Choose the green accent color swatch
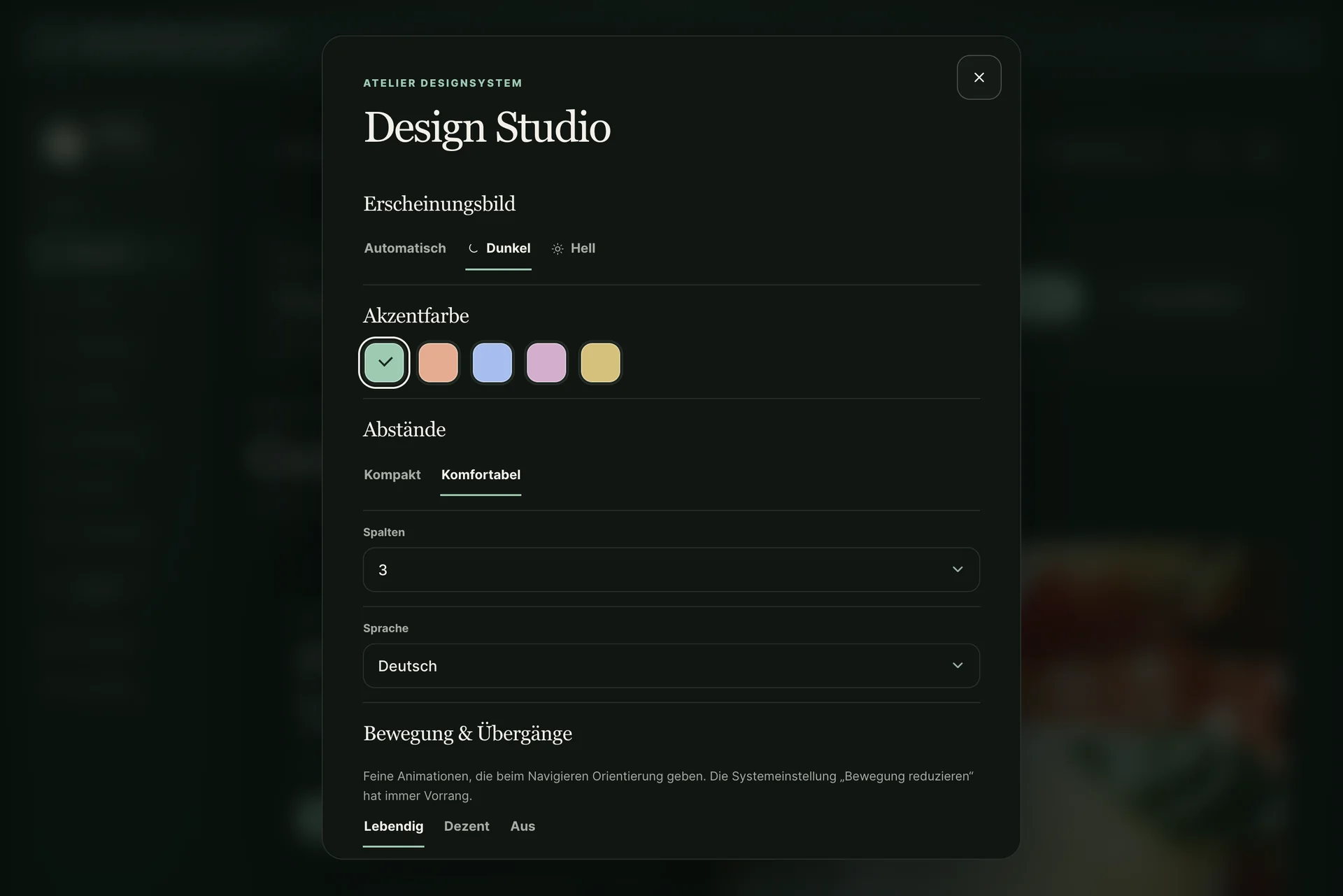 [384, 362]
